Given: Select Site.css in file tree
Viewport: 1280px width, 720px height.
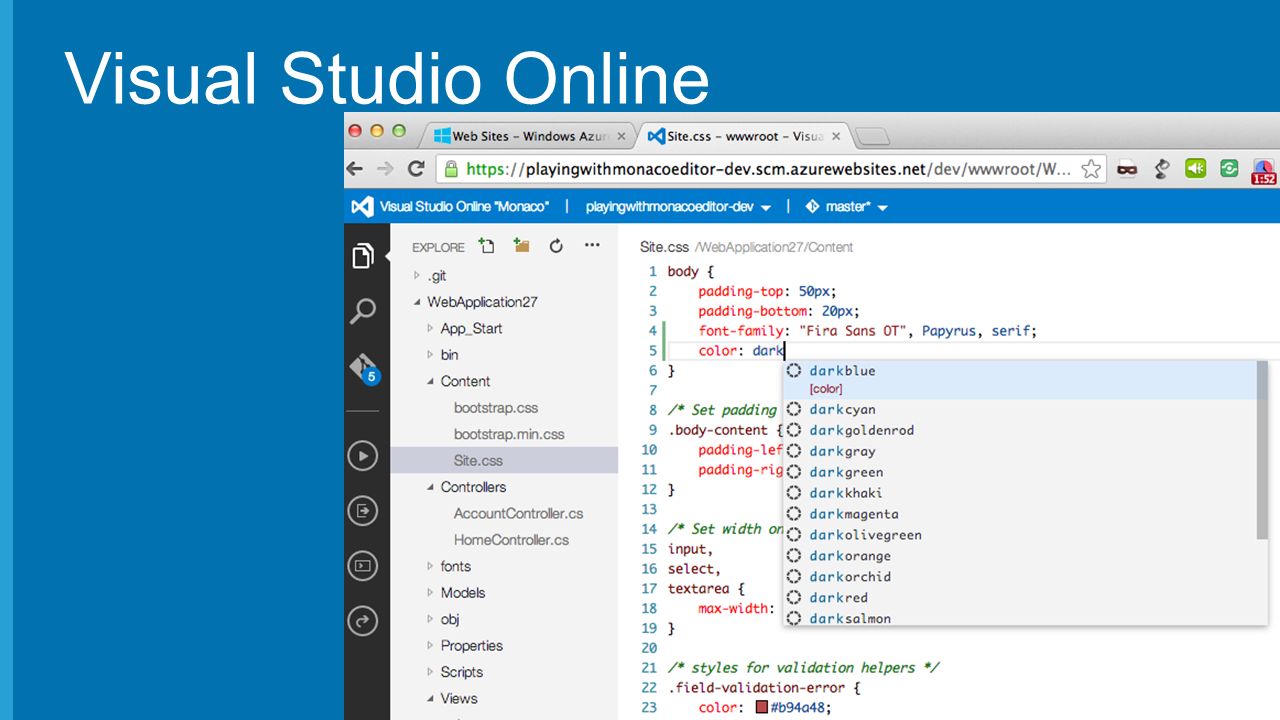Looking at the screenshot, I should 504,460.
